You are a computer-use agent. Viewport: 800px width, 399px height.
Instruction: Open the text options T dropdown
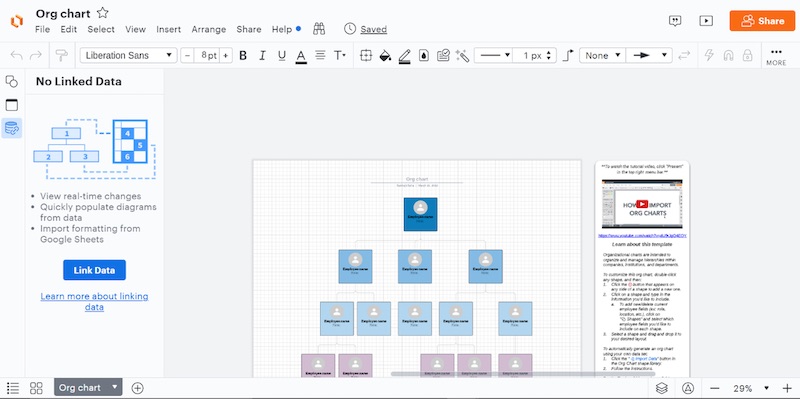(x=340, y=55)
